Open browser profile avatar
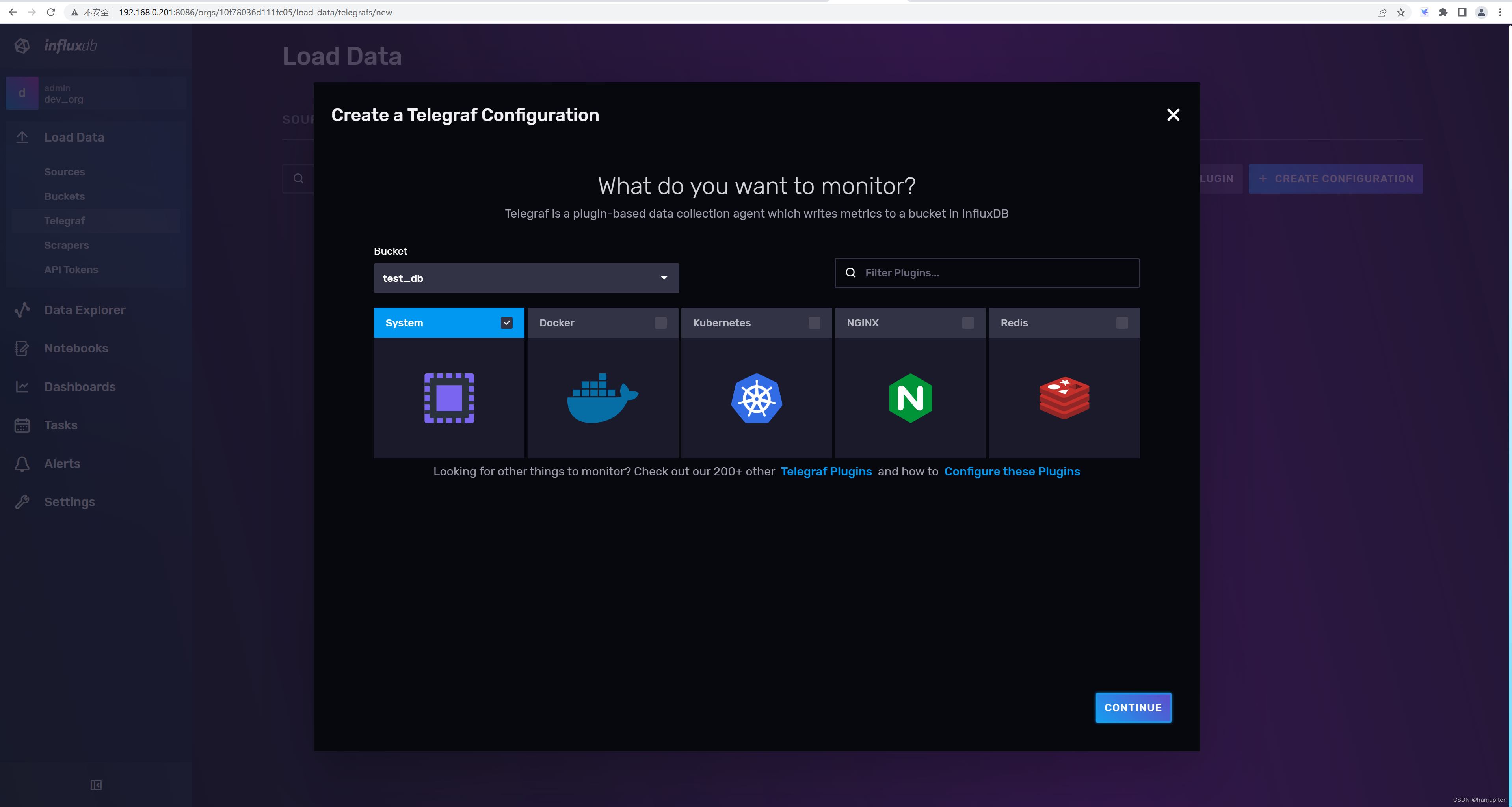This screenshot has height=807, width=1512. click(x=1482, y=12)
